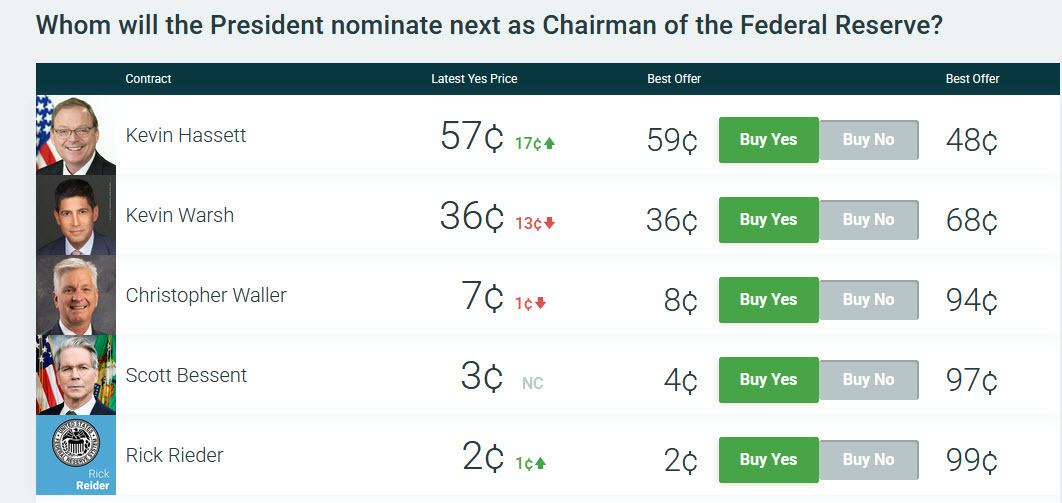Click Scott Bessent's portrait photo
The image size is (1062, 503).
[x=76, y=376]
